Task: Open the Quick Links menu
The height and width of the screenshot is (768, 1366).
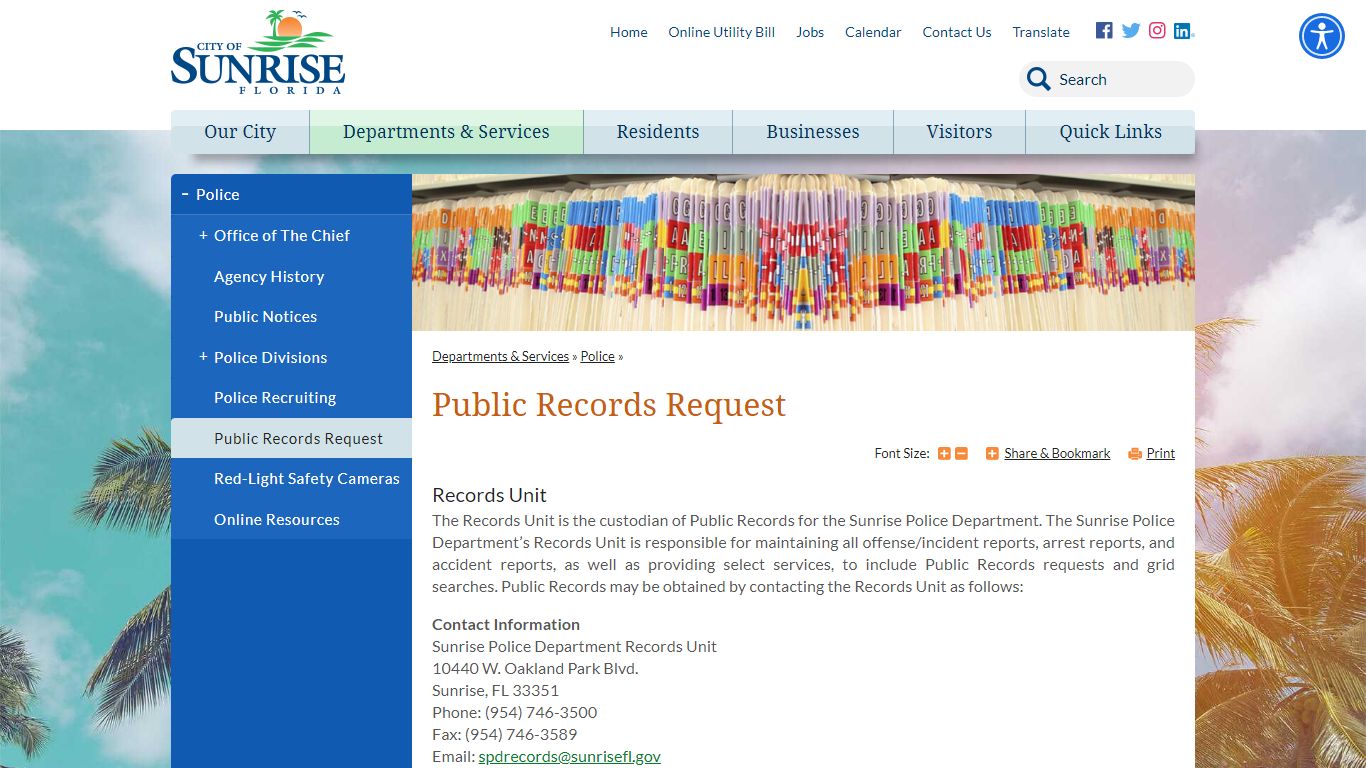Action: [1110, 132]
